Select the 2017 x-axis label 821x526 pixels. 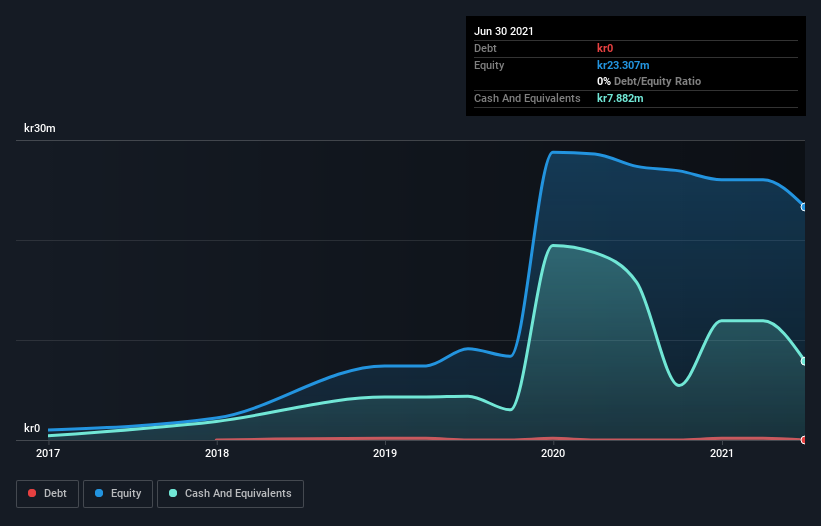pyautogui.click(x=48, y=453)
